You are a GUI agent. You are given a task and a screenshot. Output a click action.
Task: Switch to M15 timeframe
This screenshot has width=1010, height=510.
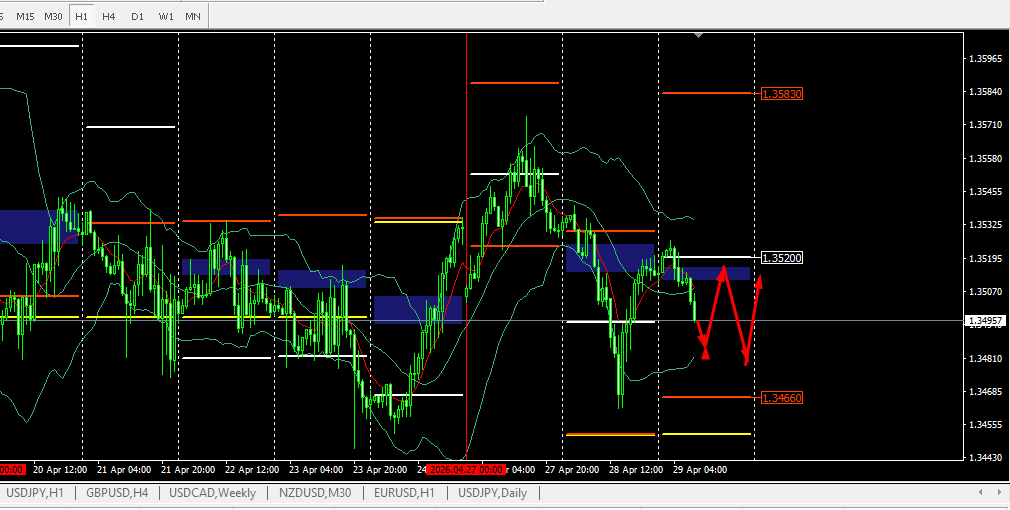(x=25, y=17)
